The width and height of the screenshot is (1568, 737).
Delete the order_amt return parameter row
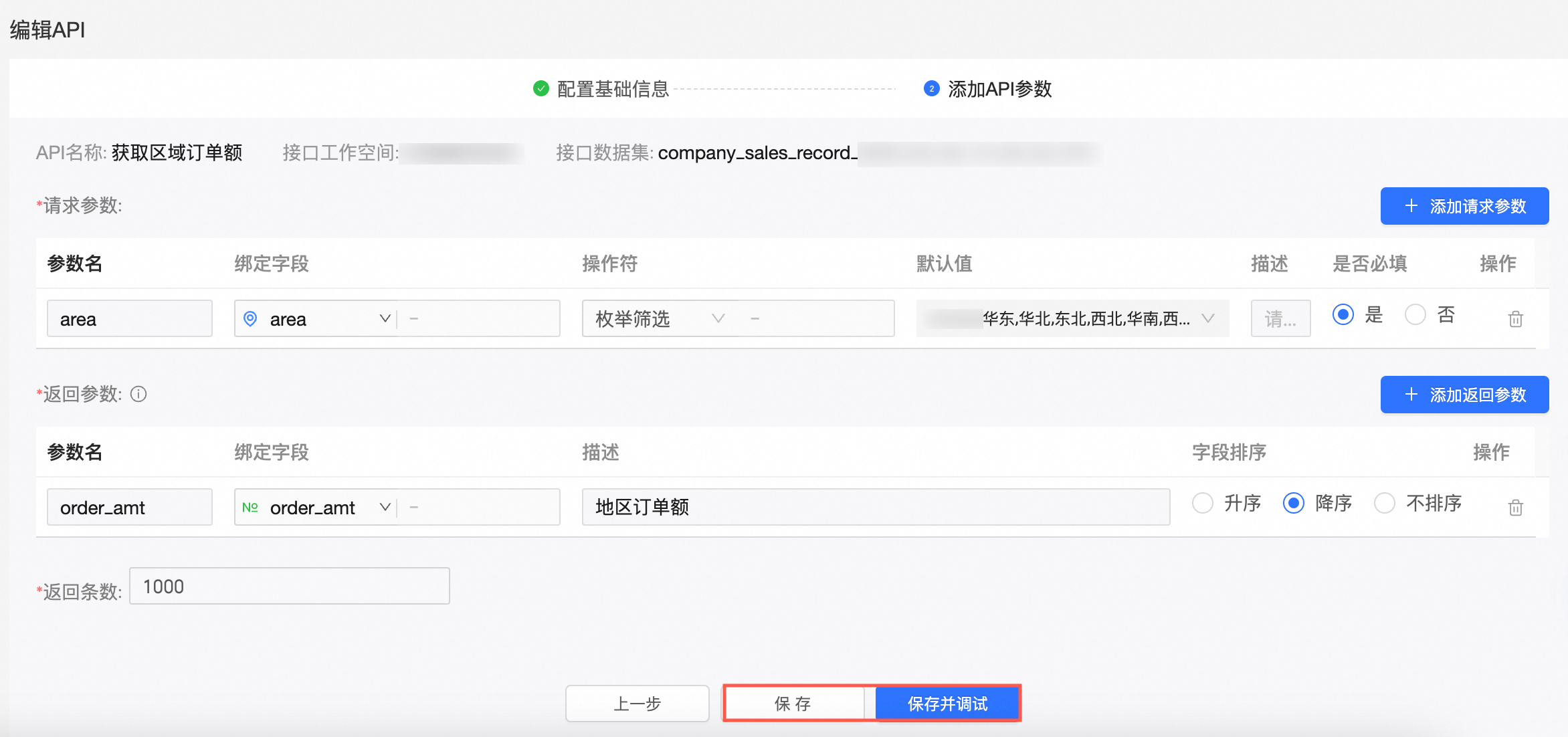point(1515,508)
